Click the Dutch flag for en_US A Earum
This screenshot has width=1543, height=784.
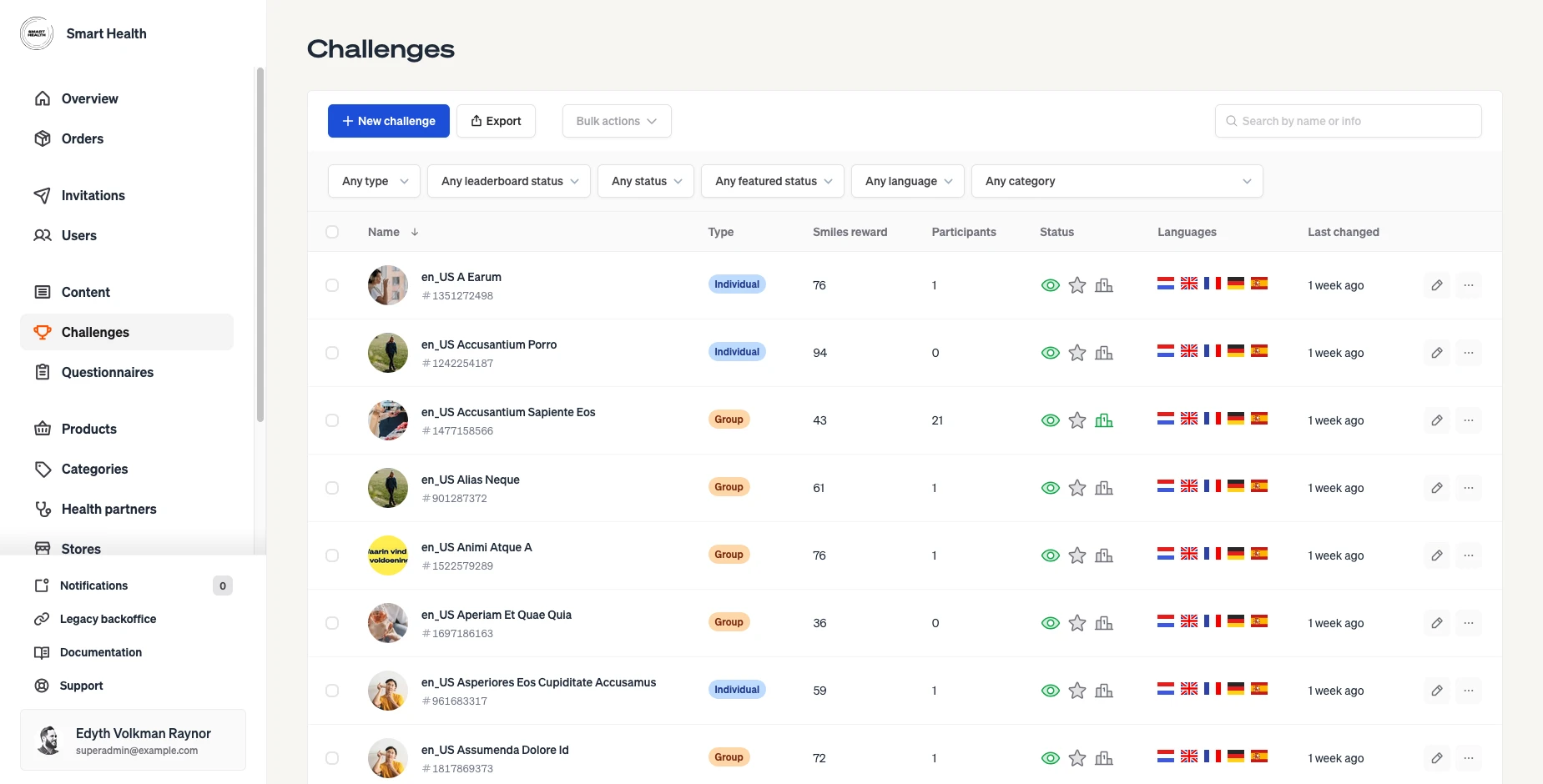1166,284
